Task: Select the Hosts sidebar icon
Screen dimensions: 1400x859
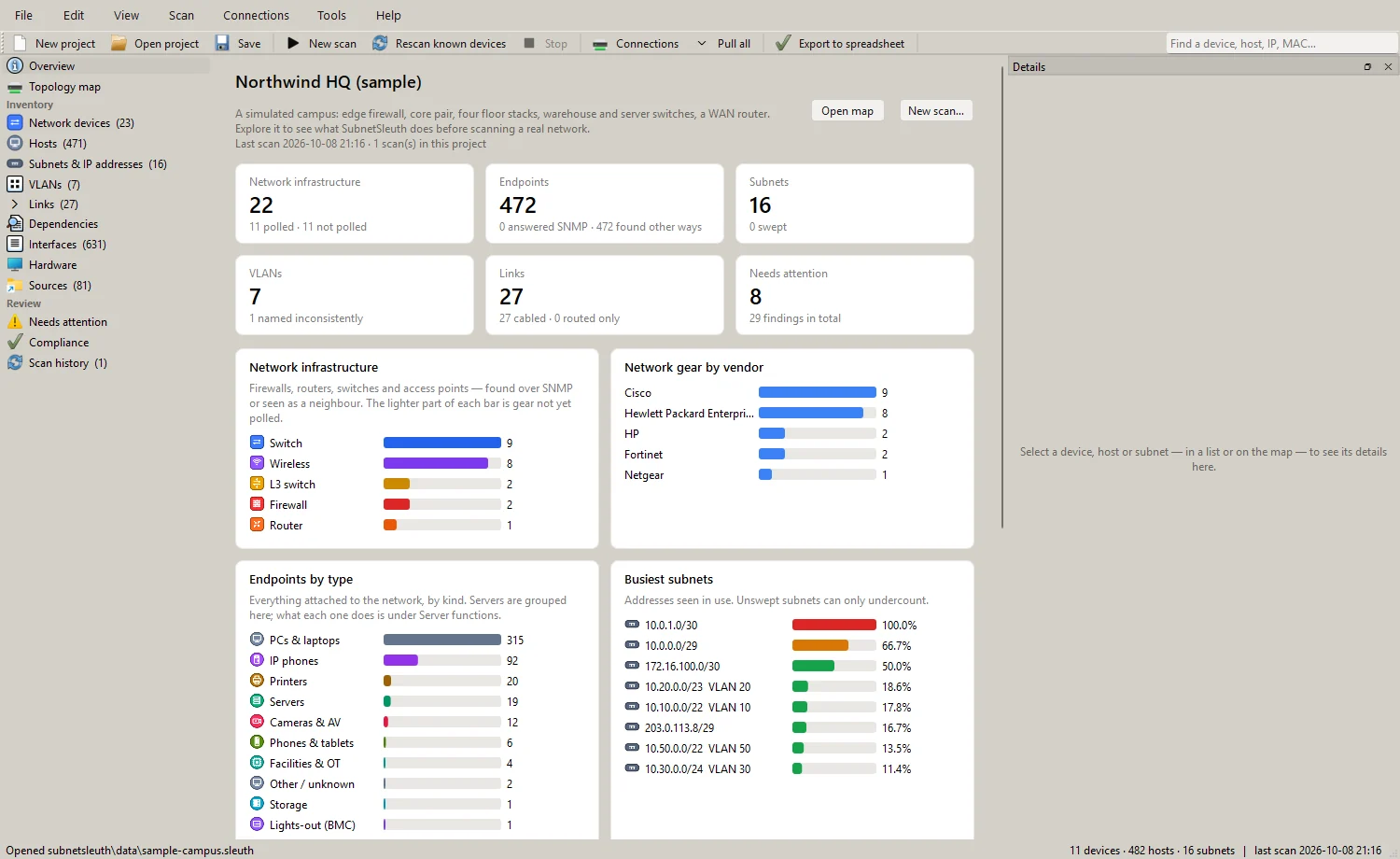Action: [15, 143]
